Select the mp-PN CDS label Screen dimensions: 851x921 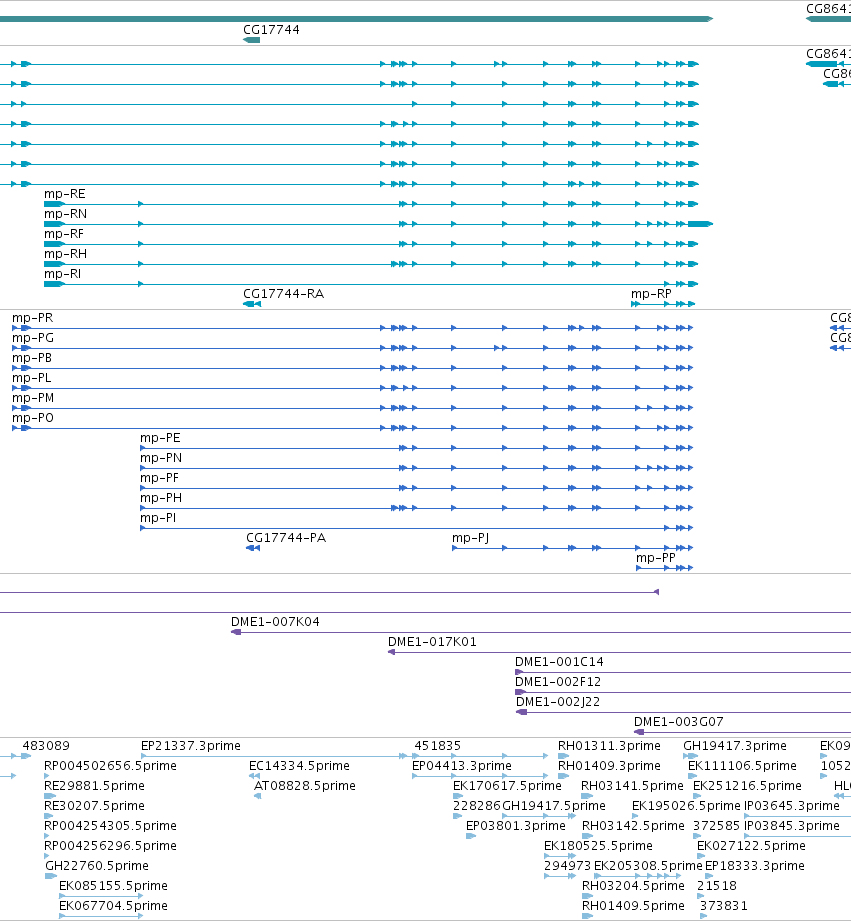(x=161, y=458)
